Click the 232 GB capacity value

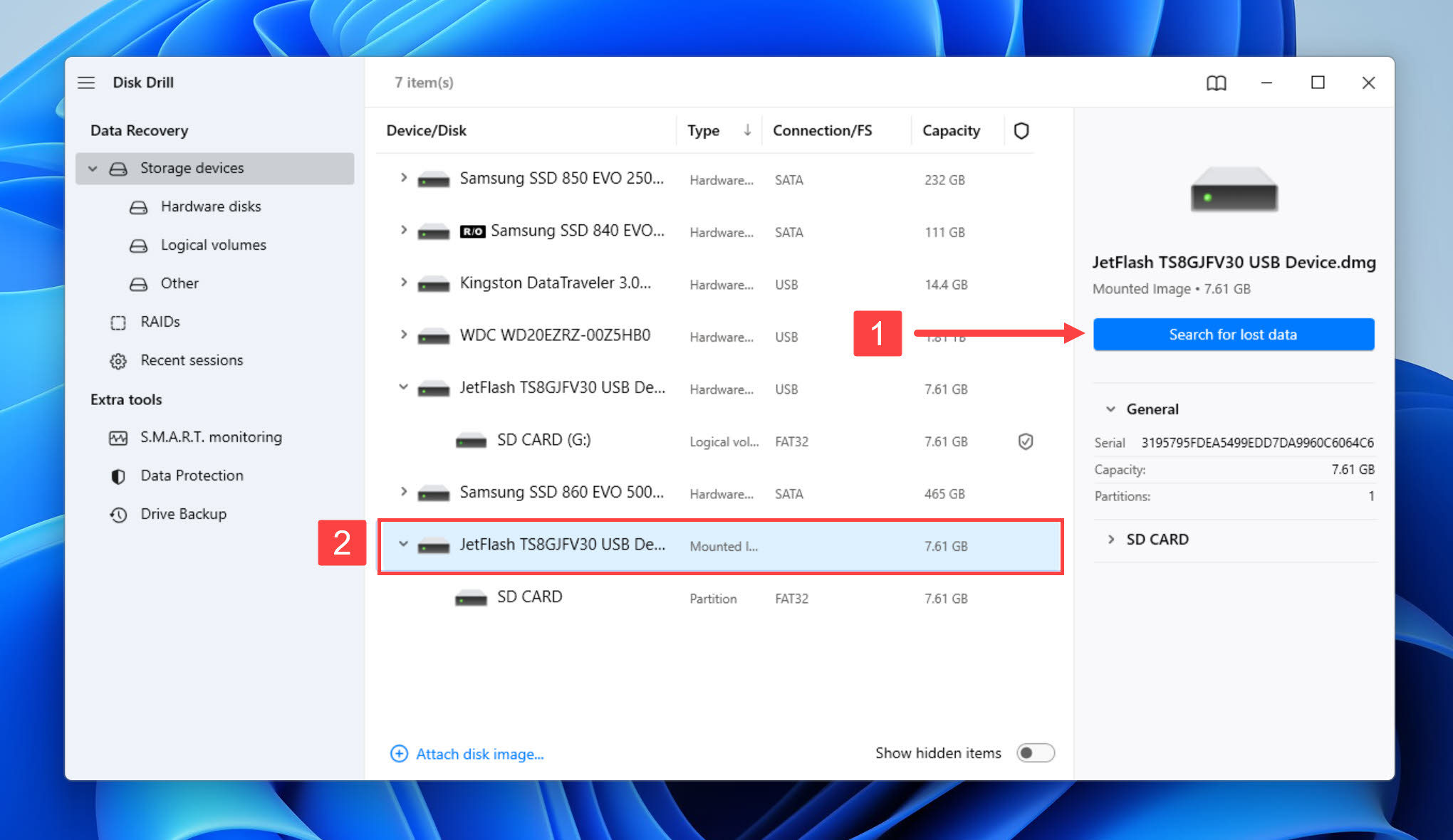coord(944,180)
